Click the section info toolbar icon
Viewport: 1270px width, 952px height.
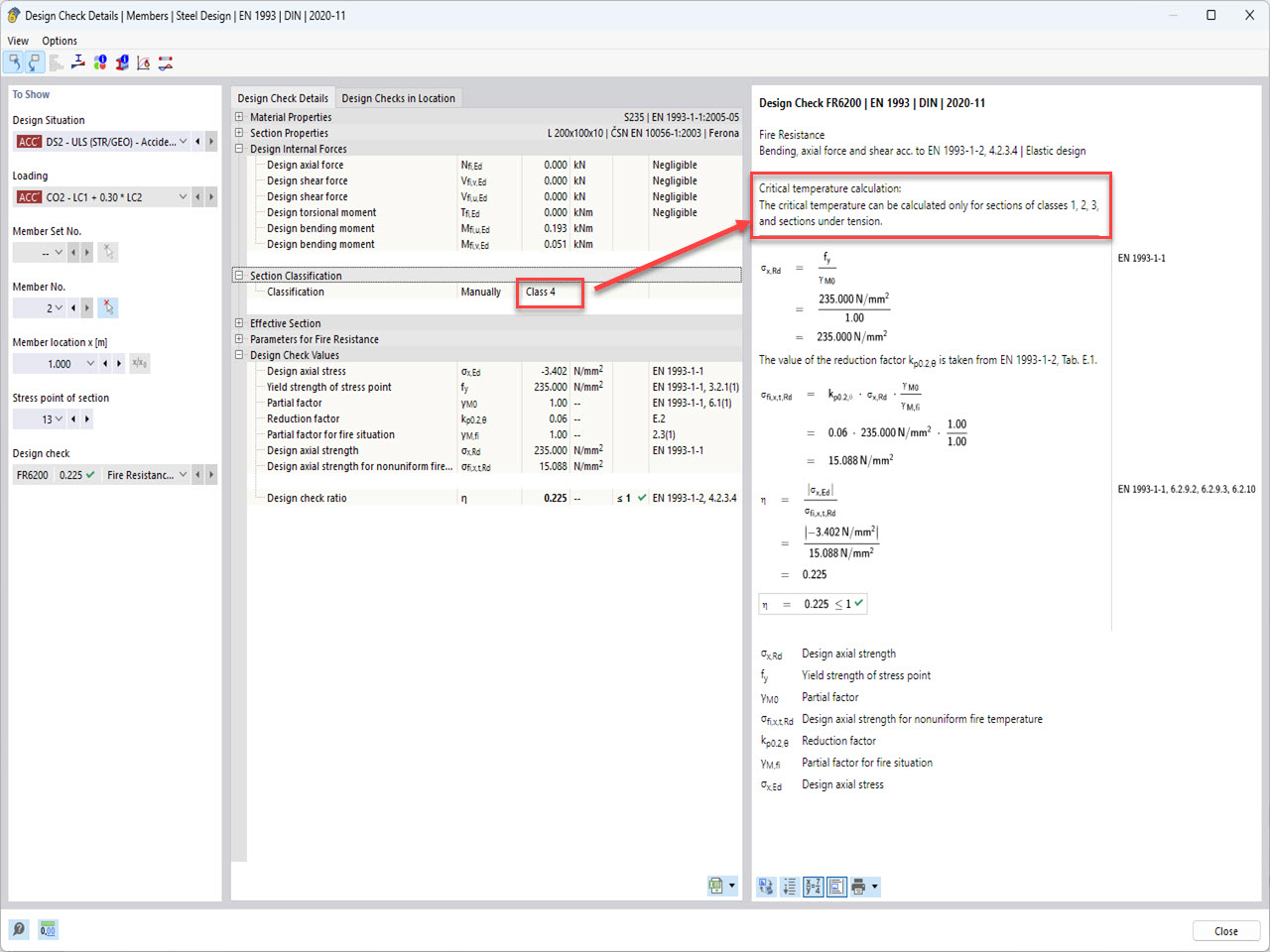click(121, 61)
